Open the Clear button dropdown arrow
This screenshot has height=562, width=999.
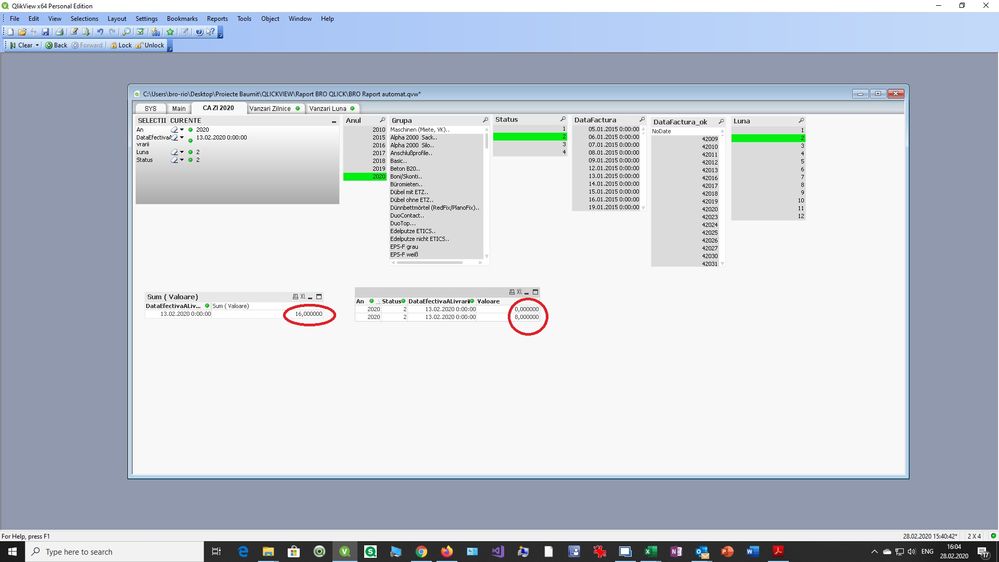pyautogui.click(x=37, y=45)
